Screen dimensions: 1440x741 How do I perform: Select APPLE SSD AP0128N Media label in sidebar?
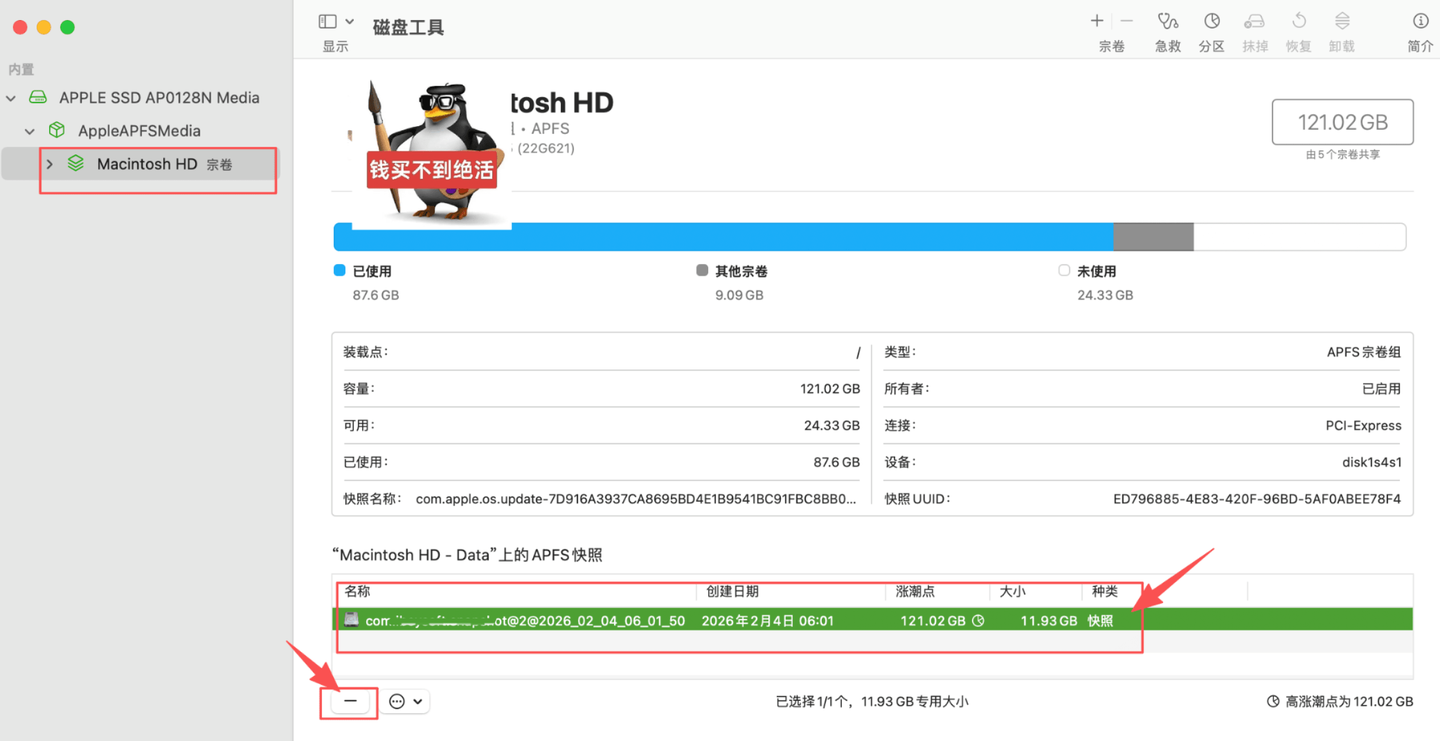[x=159, y=97]
